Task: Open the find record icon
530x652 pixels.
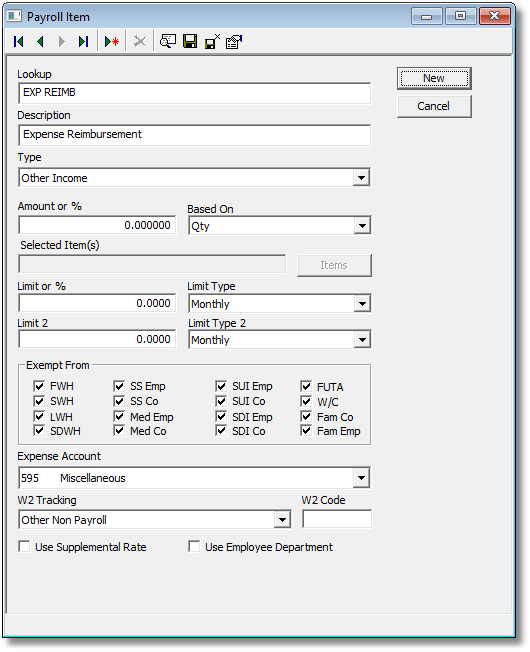Action: tap(168, 41)
